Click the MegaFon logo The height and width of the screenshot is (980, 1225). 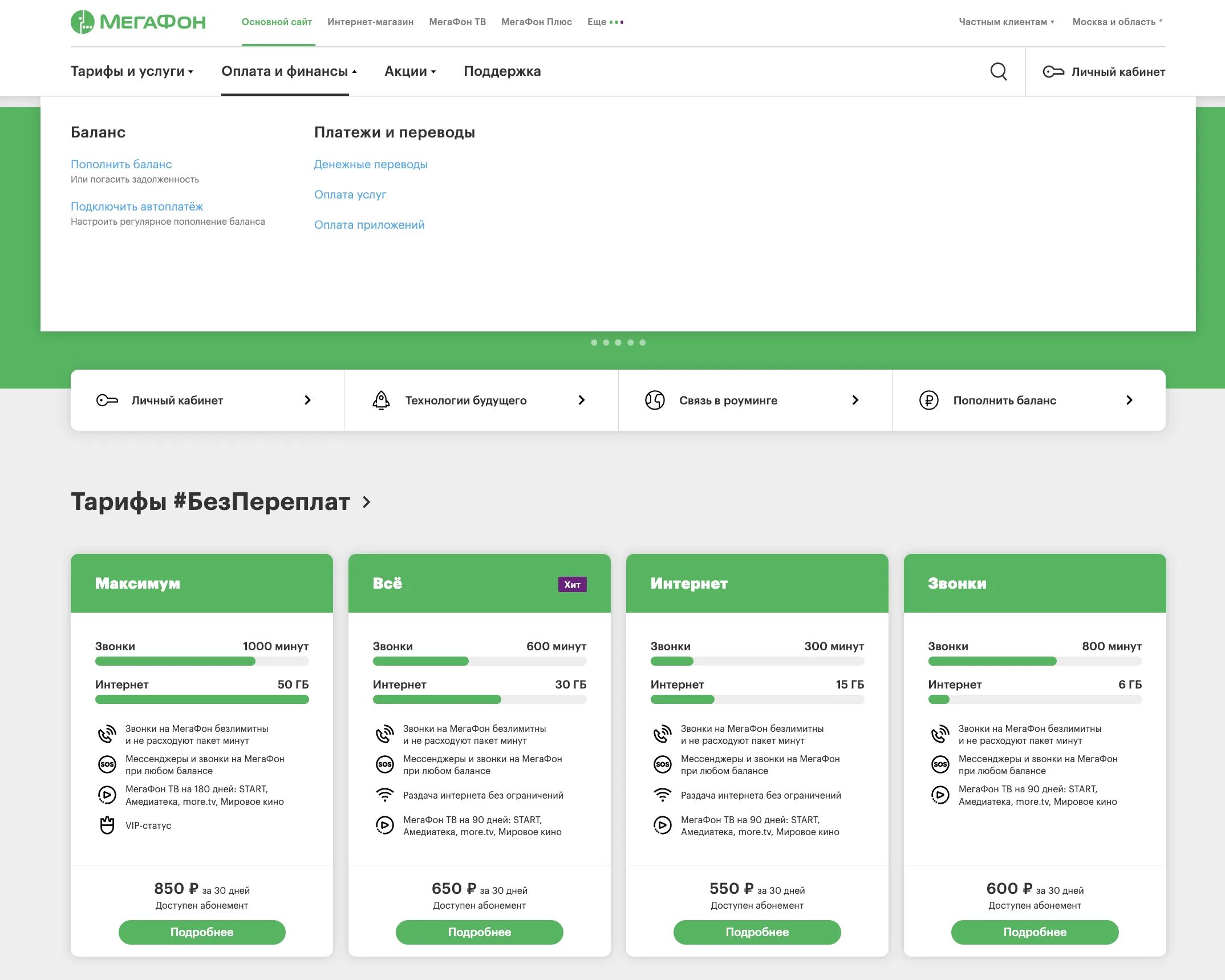click(138, 22)
